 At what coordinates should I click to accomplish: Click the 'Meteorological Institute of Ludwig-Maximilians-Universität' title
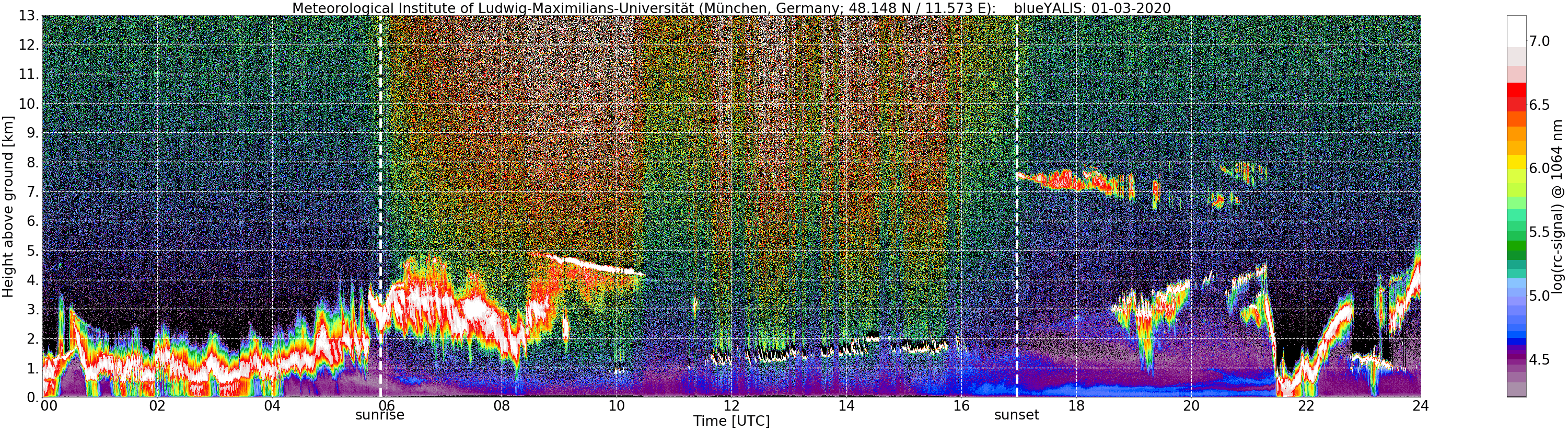[495, 8]
